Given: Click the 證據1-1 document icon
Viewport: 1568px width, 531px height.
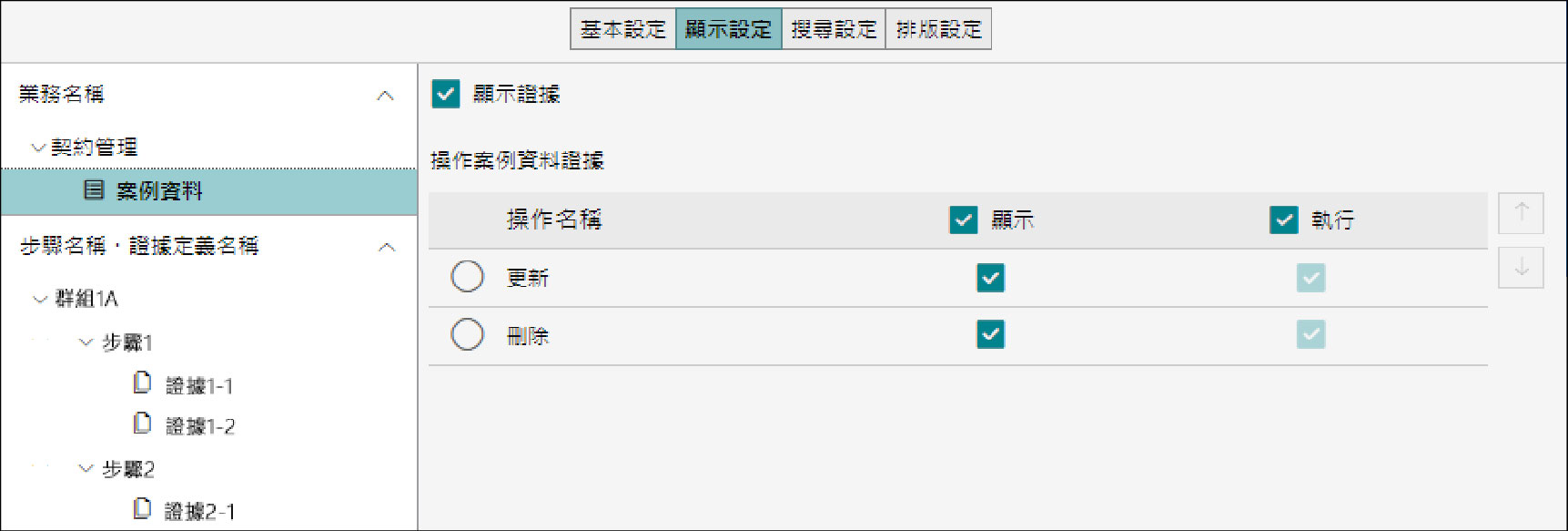Looking at the screenshot, I should coord(142,383).
